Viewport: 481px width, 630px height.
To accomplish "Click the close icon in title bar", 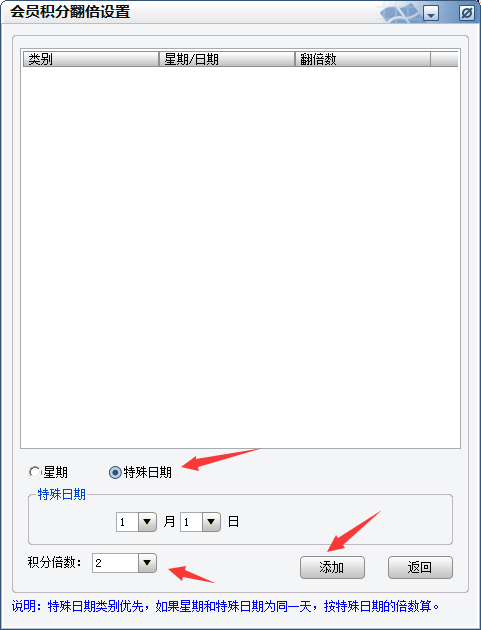I will tap(467, 13).
